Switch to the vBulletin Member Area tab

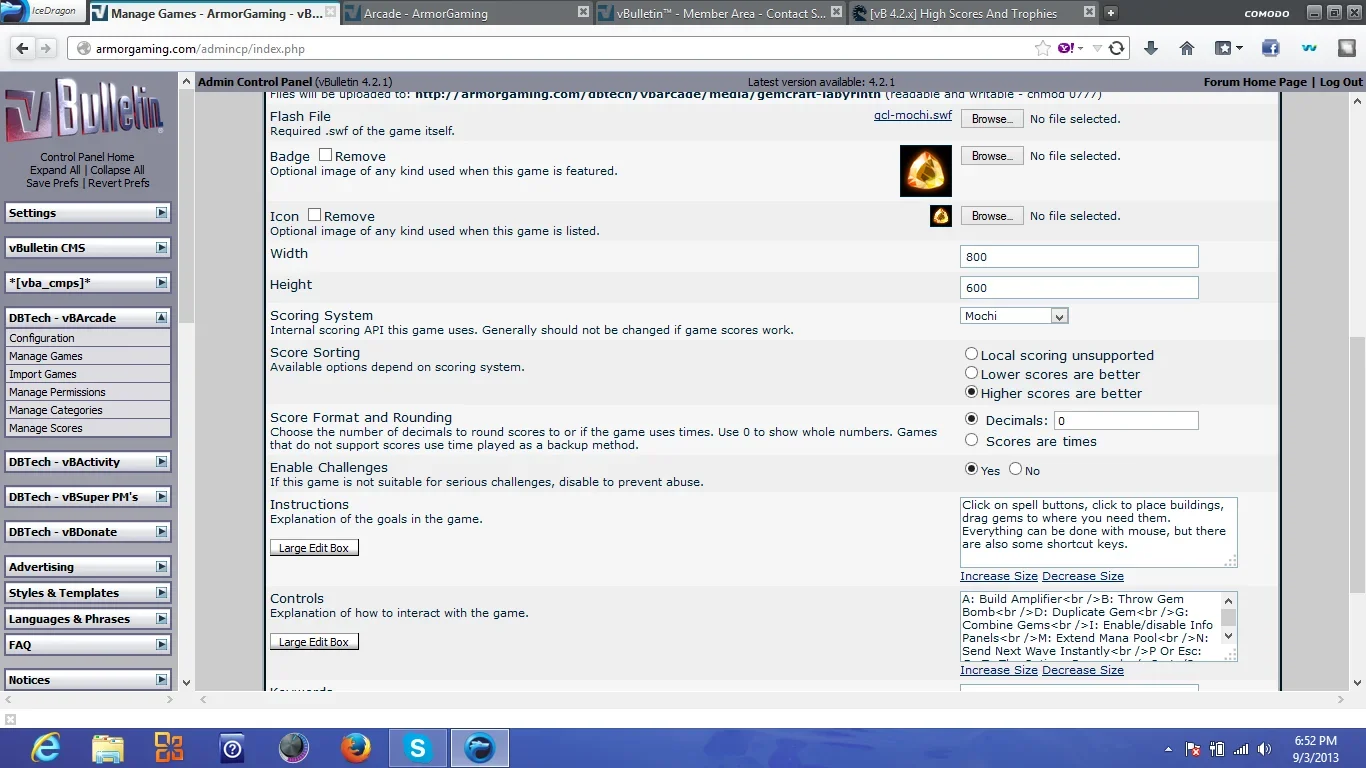[720, 13]
